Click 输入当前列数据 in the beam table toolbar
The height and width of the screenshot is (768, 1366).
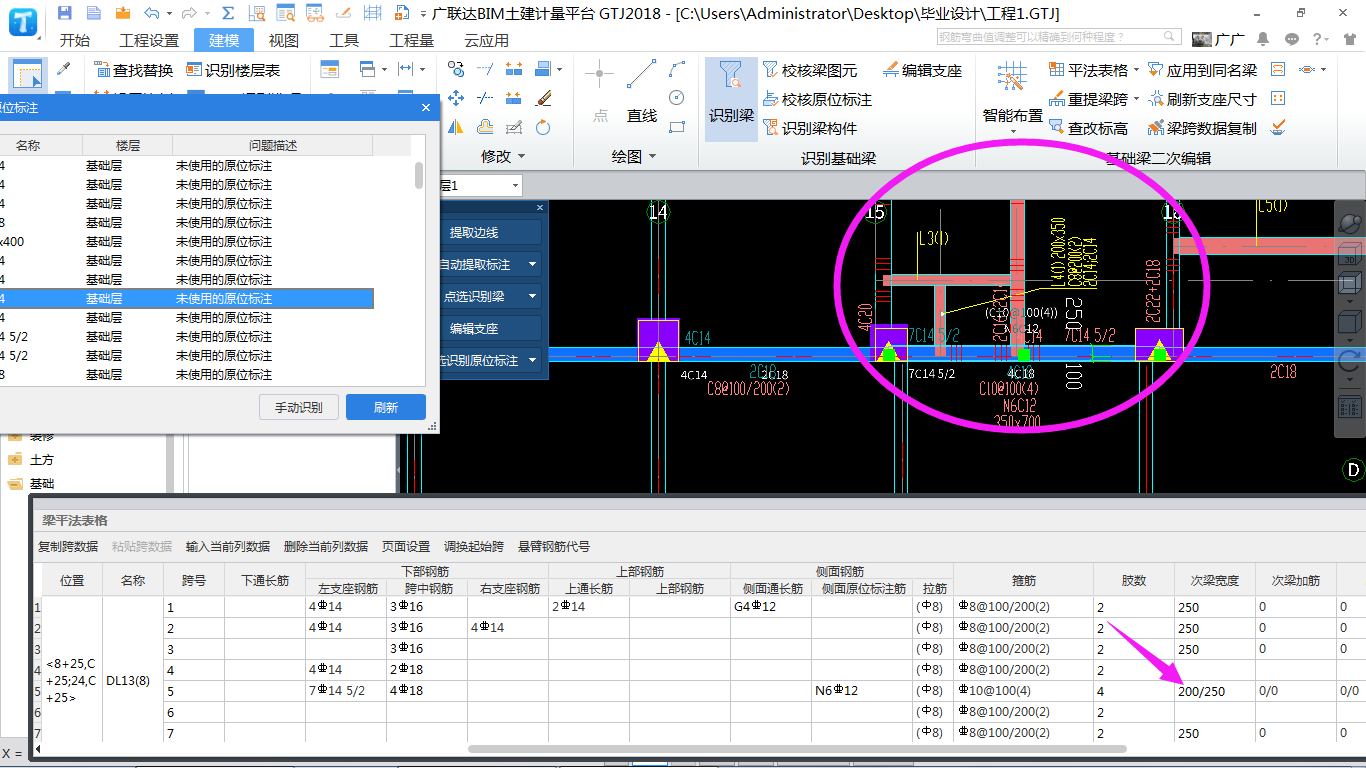(x=227, y=547)
